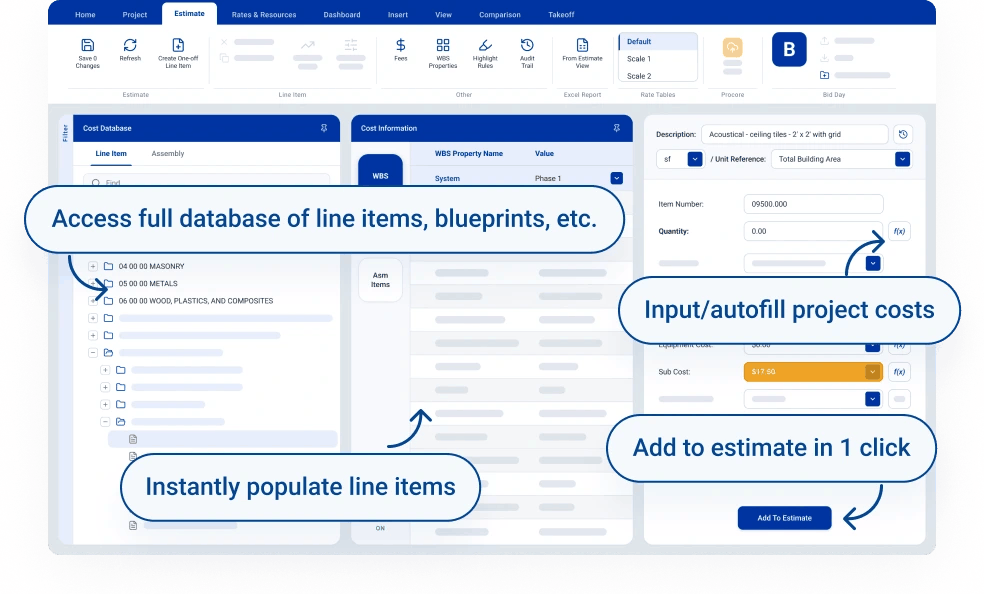Click the 04 00 00 MASONRY folder icon
This screenshot has width=984, height=594.
point(109,266)
